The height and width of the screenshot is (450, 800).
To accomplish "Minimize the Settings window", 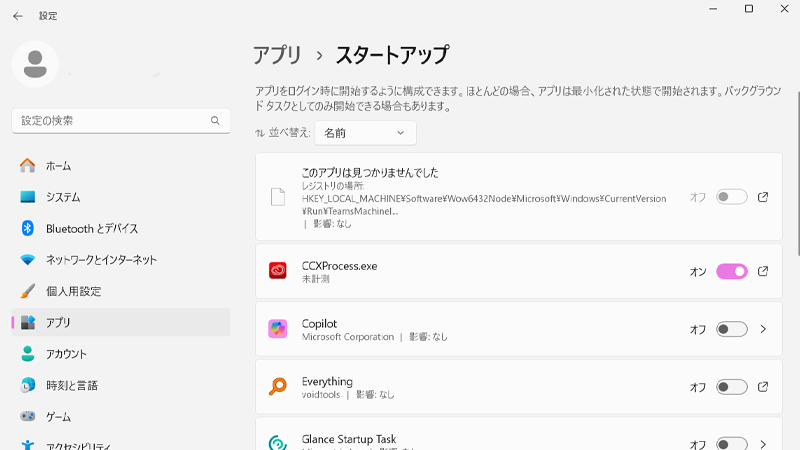I will coord(713,9).
